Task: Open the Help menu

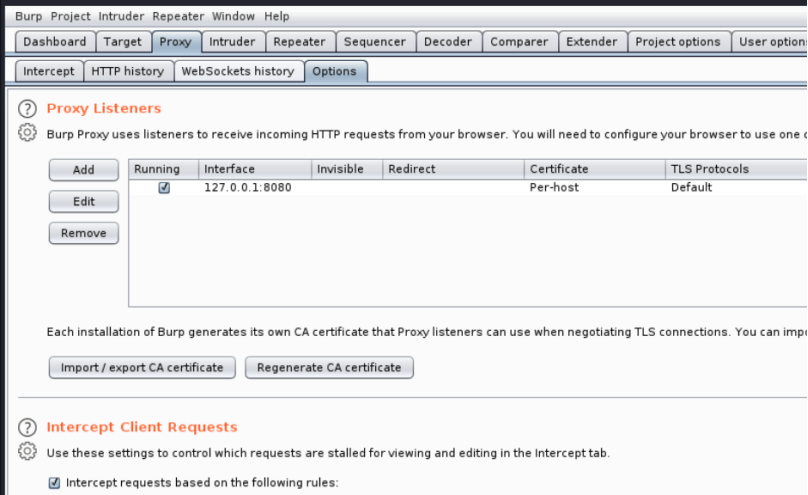Action: tap(277, 16)
